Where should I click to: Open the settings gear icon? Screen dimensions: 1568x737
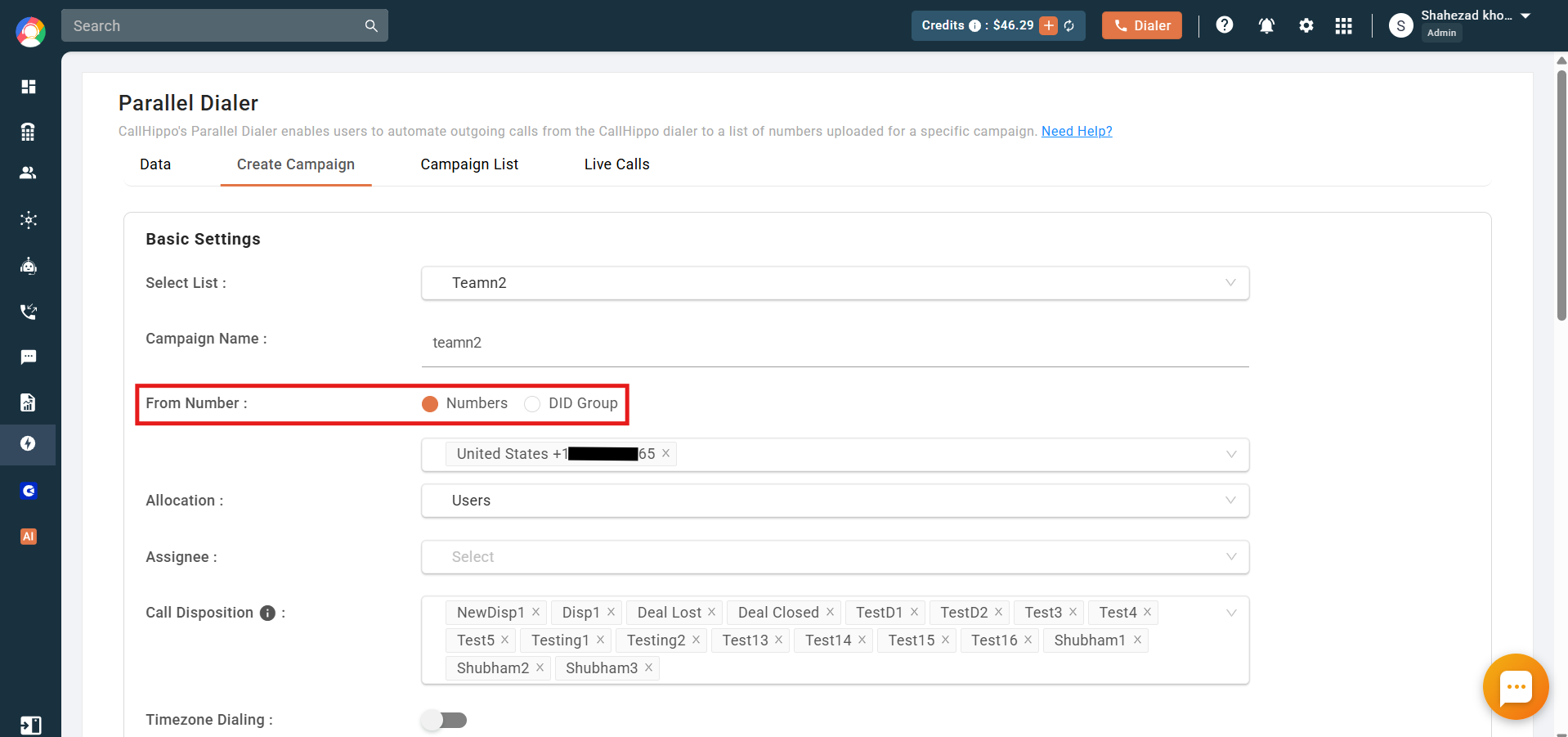1306,25
